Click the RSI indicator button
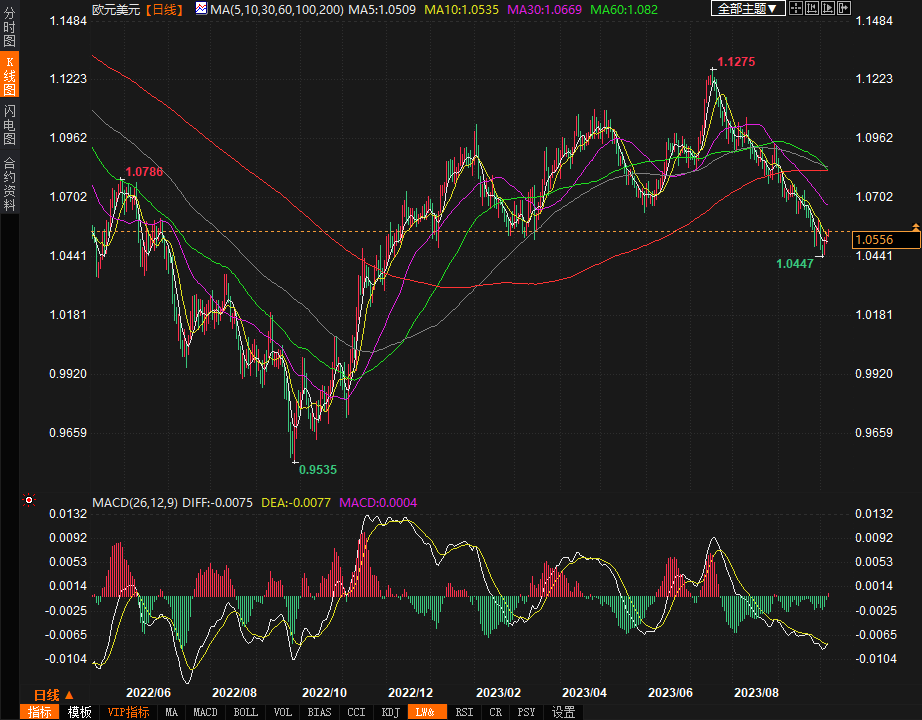Image resolution: width=922 pixels, height=720 pixels. (465, 712)
